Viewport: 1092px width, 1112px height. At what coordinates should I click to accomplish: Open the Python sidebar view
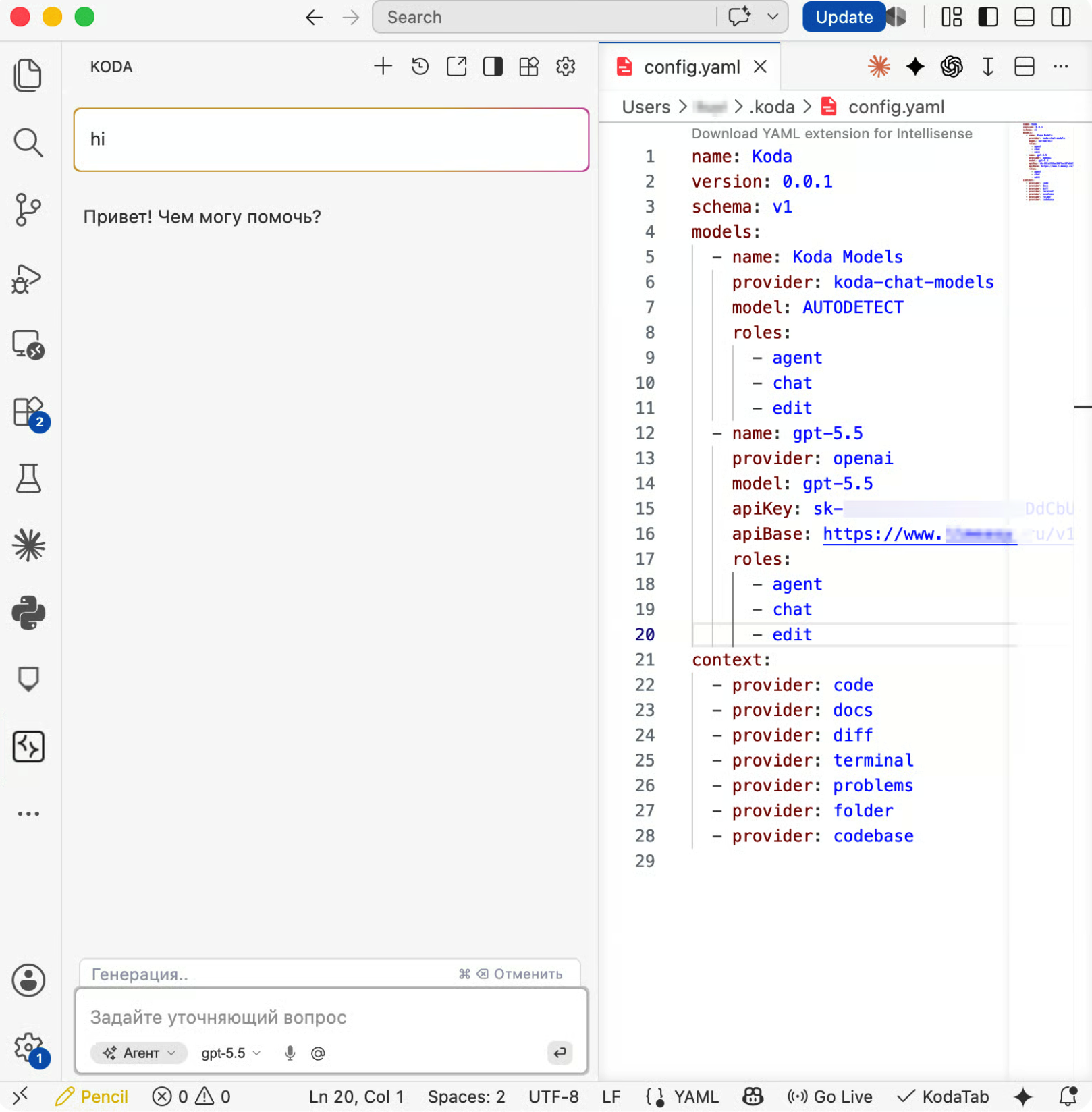(x=28, y=613)
